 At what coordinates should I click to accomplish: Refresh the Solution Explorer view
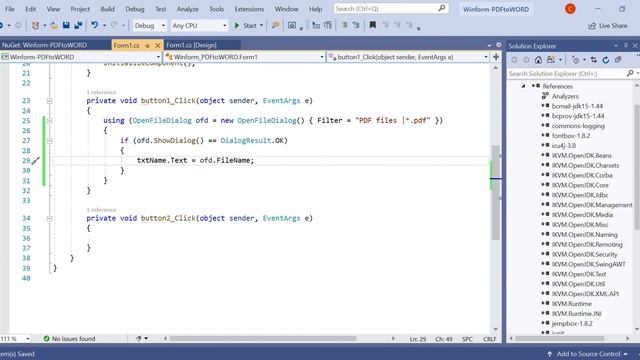coord(606,60)
